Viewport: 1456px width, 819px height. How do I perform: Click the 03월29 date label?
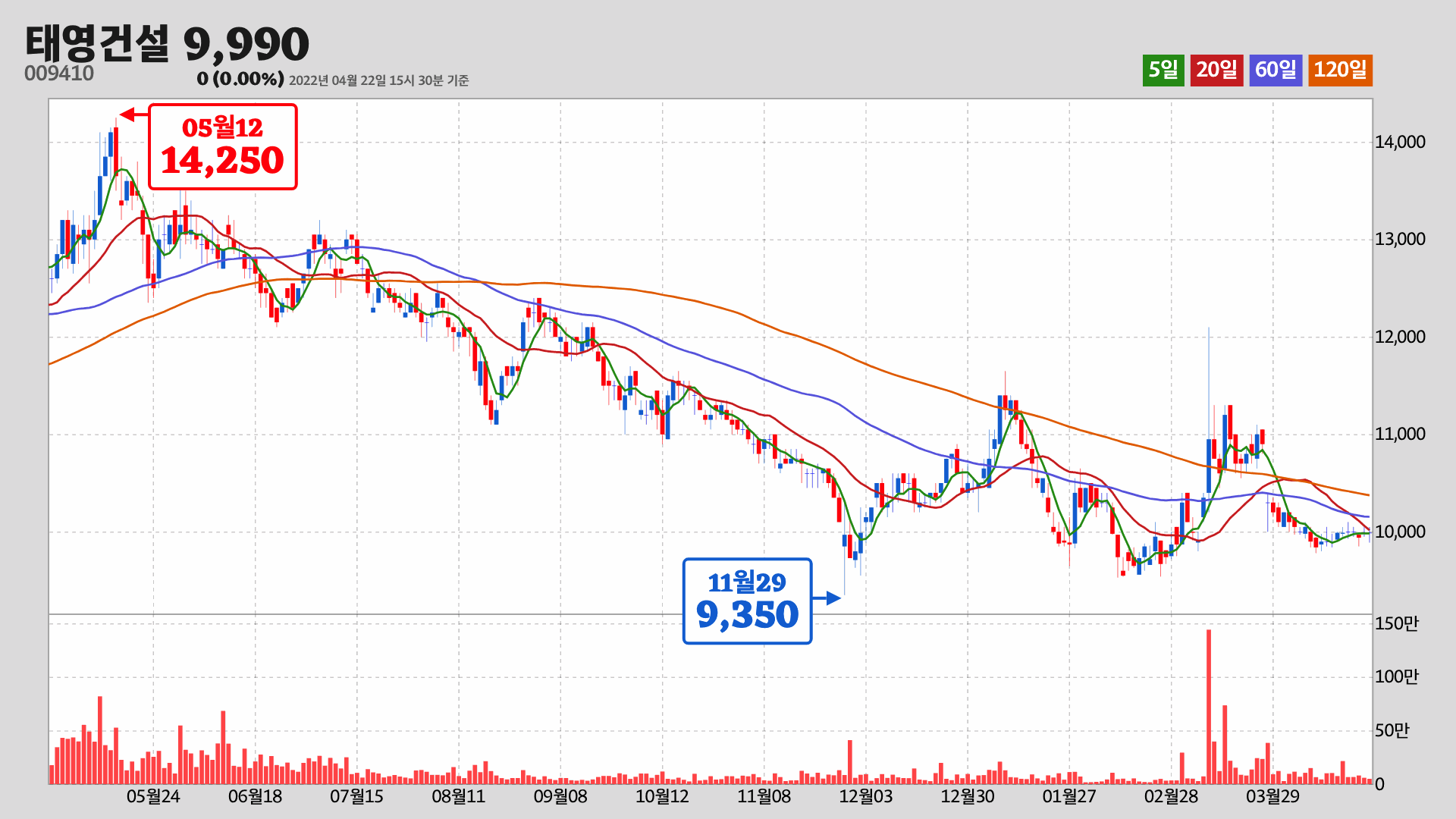point(1272,796)
